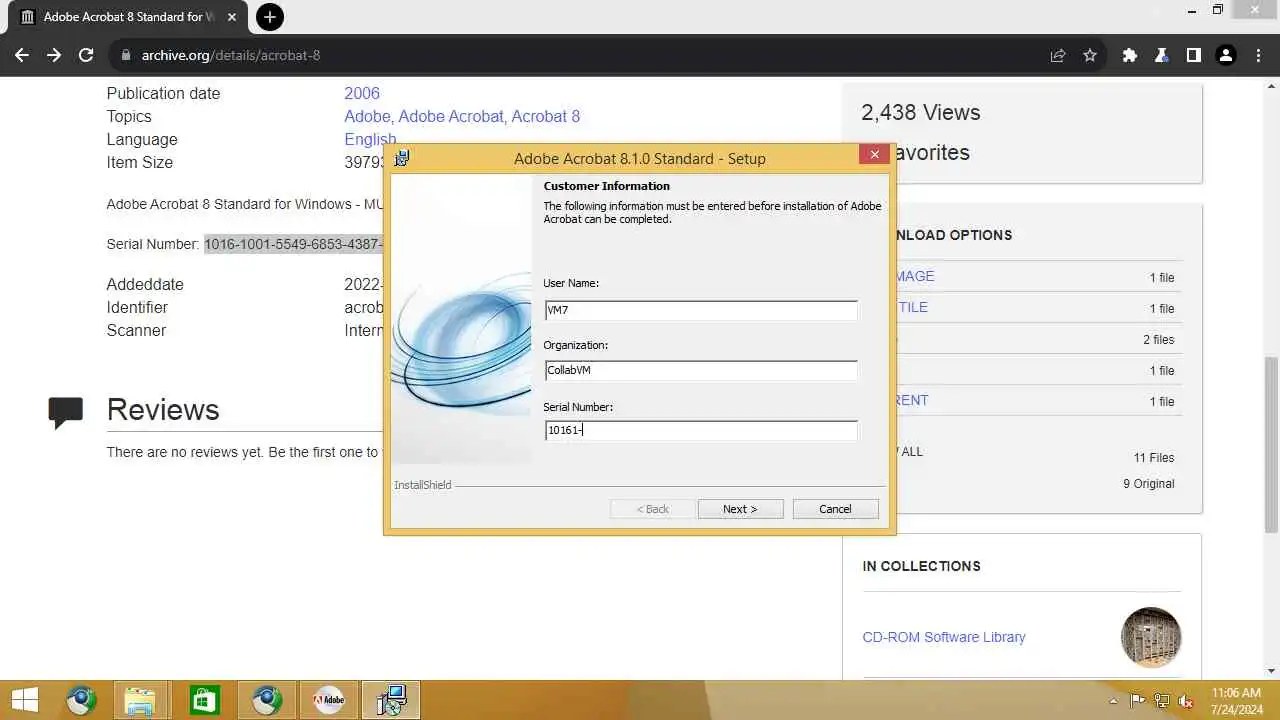Click the network tray icon

pos(1162,701)
